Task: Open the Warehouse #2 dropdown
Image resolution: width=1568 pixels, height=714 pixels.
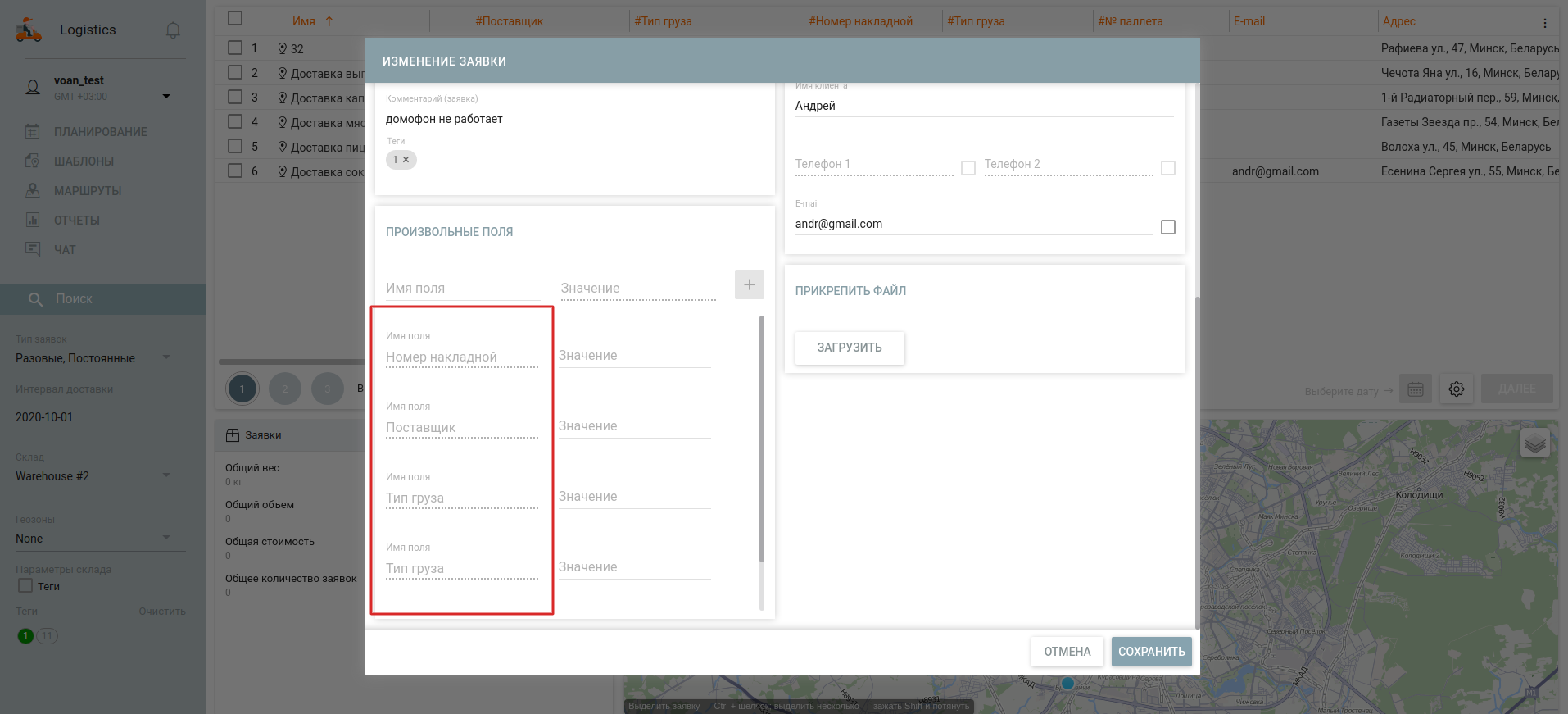Action: tap(166, 475)
